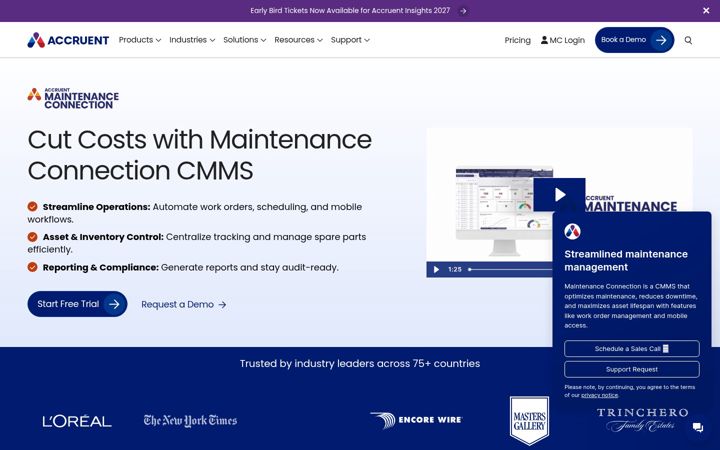
Task: Click the Maintenance Connection product logo
Action: [x=73, y=98]
